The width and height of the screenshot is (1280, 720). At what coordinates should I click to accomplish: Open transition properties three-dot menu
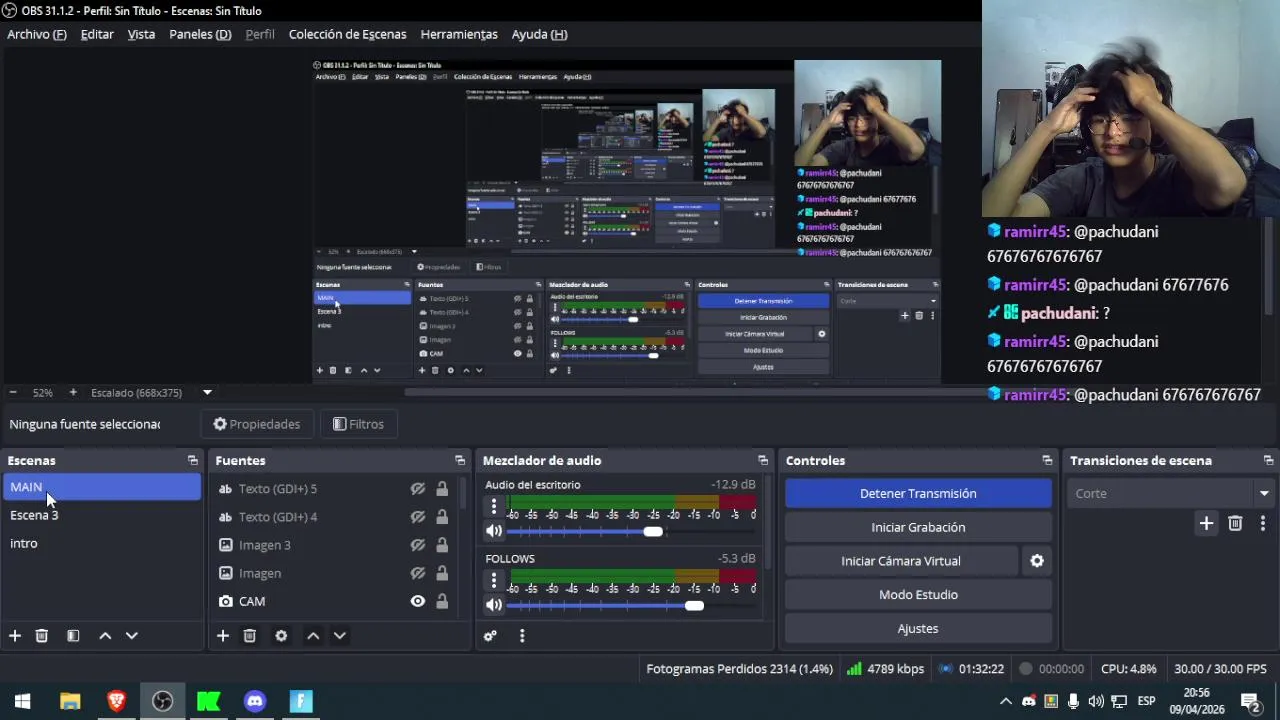[x=1263, y=523]
